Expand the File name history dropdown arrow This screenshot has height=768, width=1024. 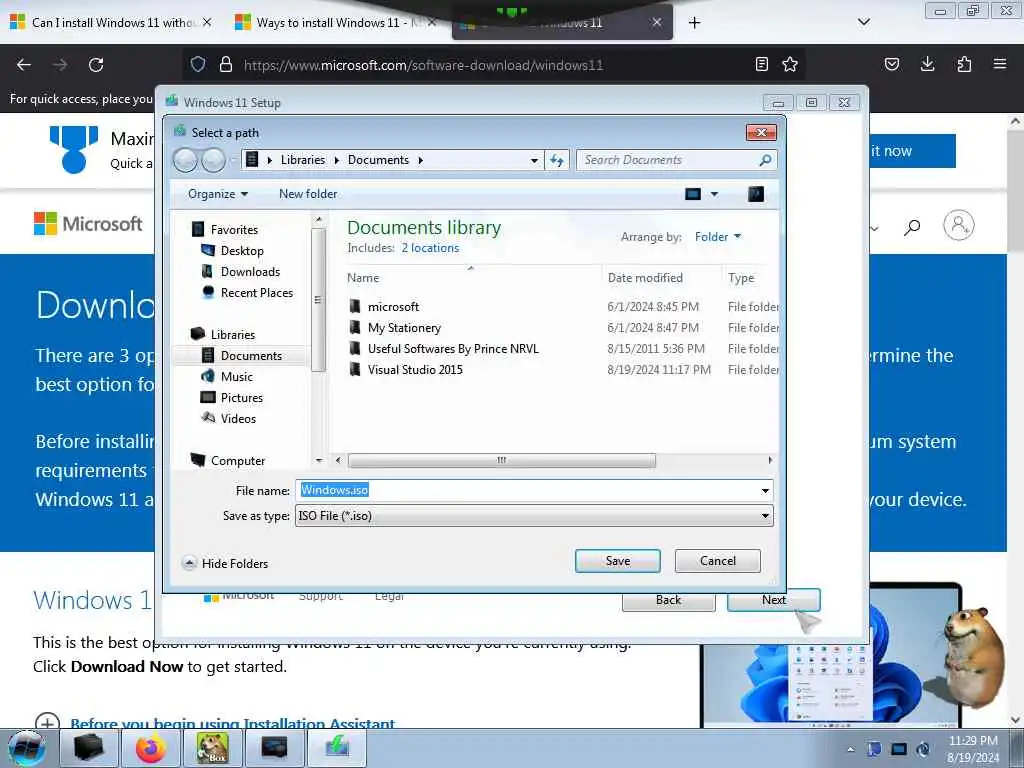tap(765, 490)
